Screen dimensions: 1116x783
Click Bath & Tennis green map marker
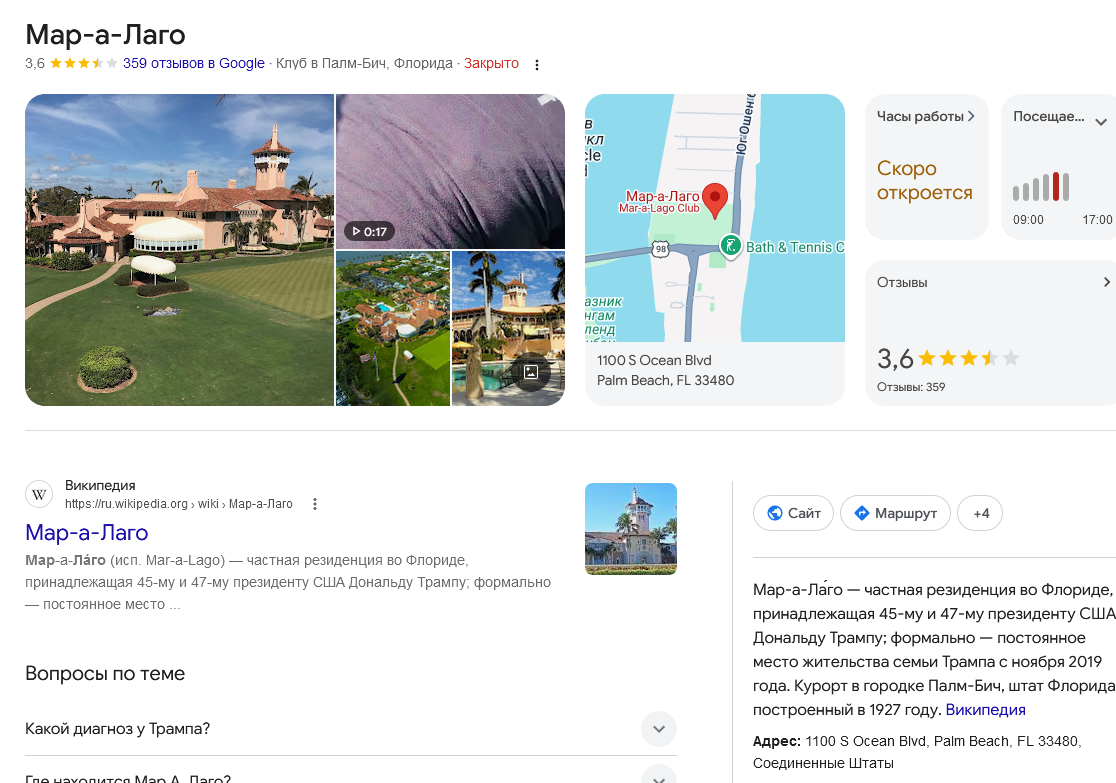pos(730,246)
